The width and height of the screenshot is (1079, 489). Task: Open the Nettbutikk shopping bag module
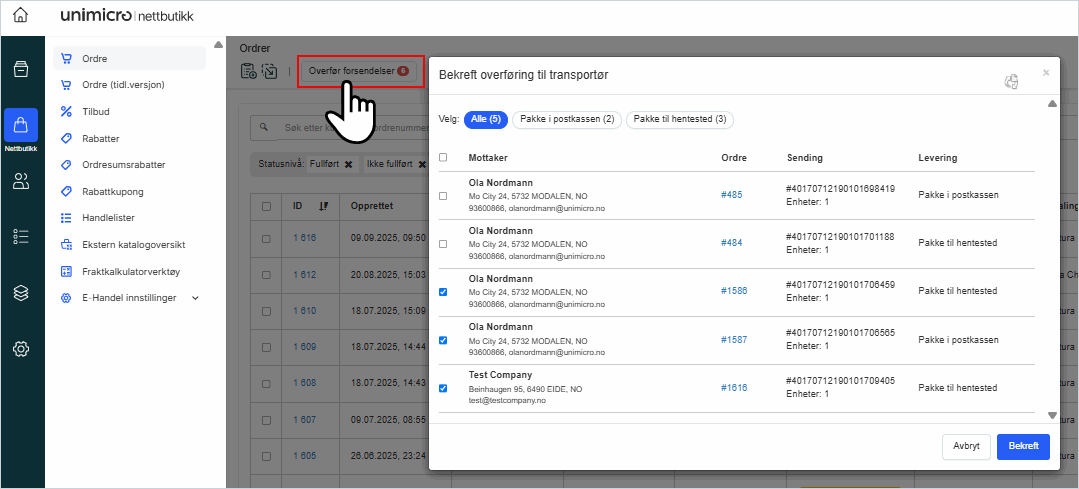point(21,126)
